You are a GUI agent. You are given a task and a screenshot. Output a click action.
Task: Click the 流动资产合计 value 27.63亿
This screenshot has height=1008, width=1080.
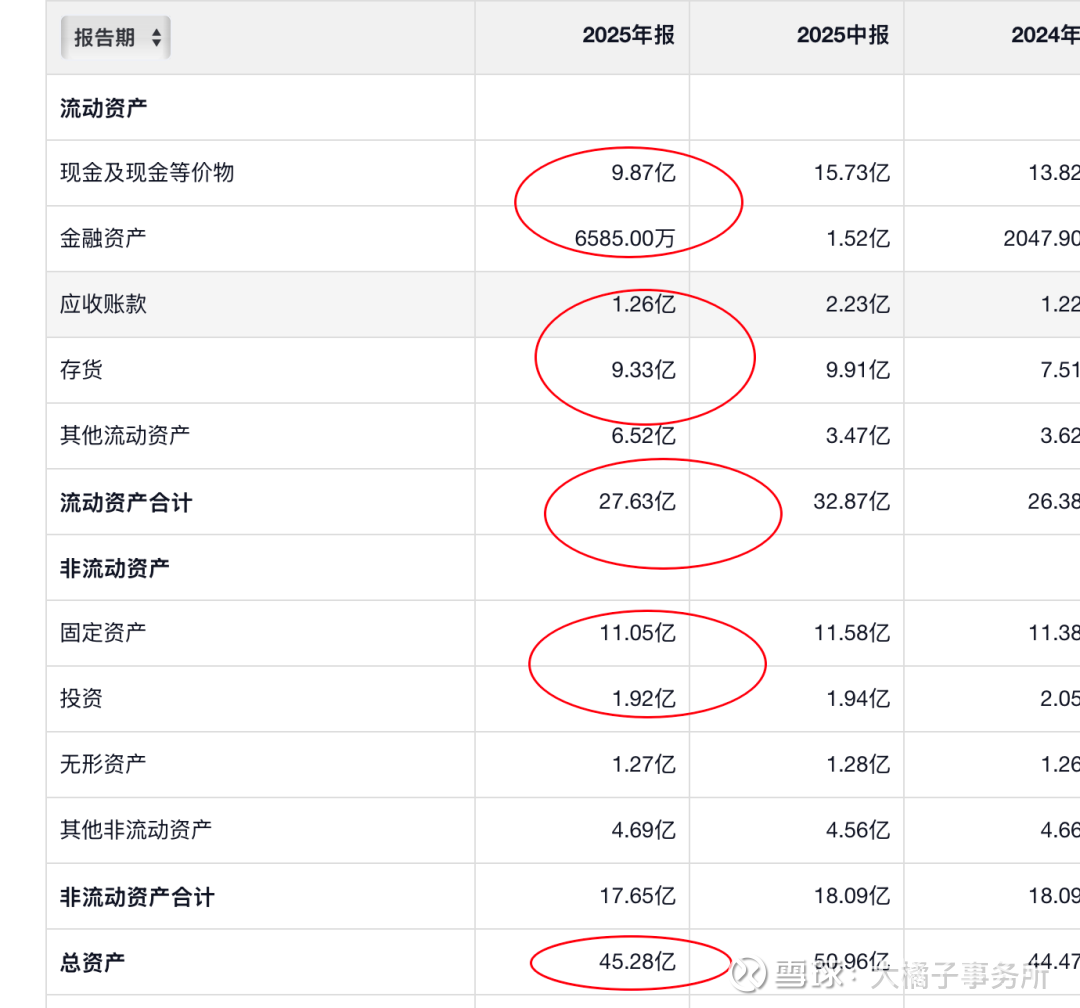[637, 502]
